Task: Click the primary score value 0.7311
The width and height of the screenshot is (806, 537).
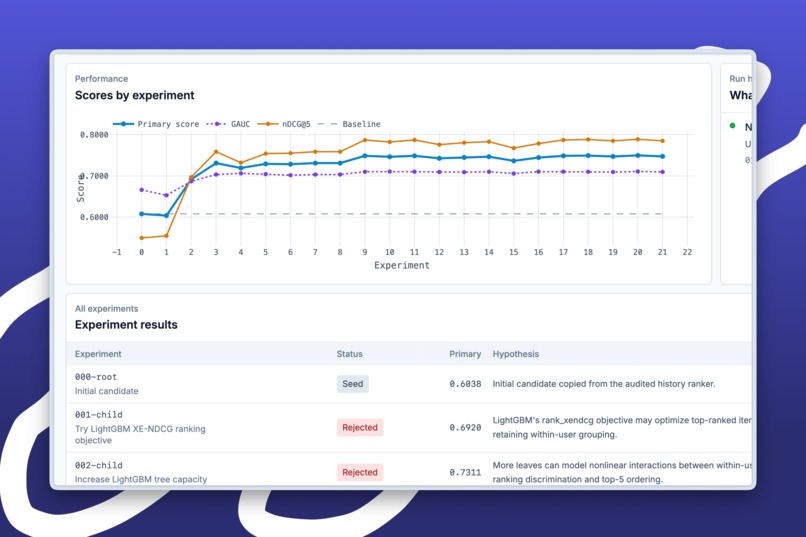Action: pos(465,472)
